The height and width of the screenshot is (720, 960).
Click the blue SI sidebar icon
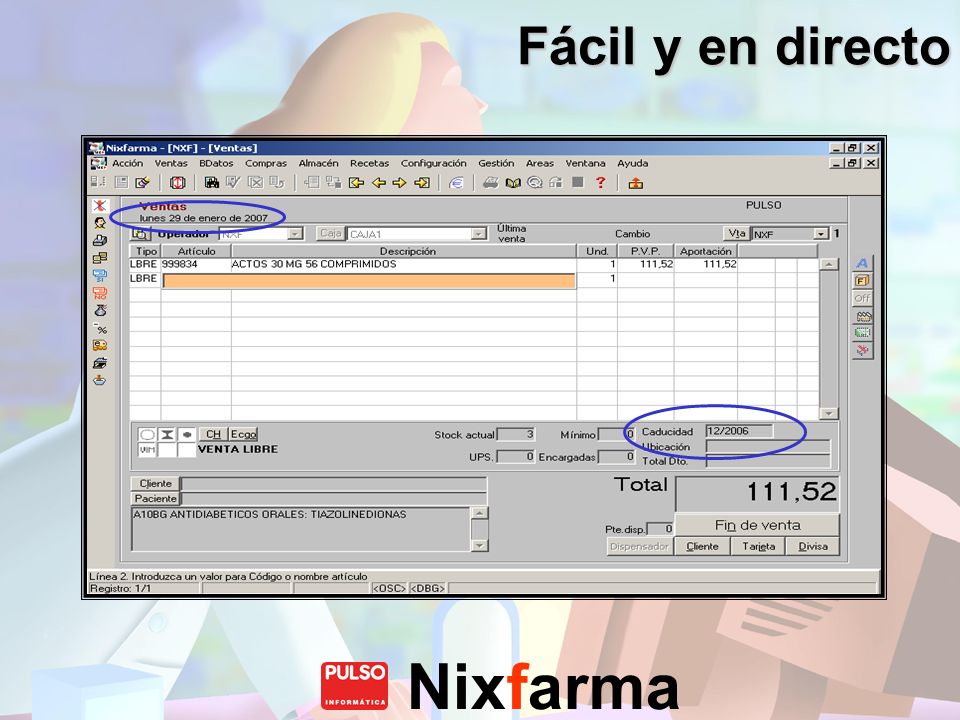[x=100, y=276]
